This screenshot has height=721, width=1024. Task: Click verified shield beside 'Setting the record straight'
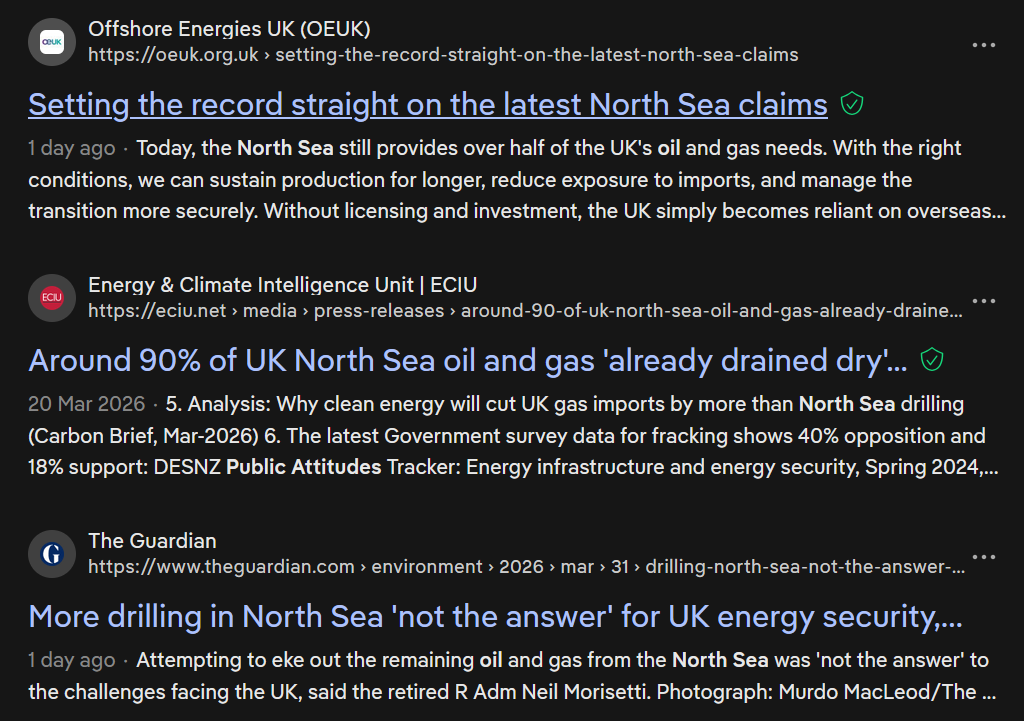[852, 104]
